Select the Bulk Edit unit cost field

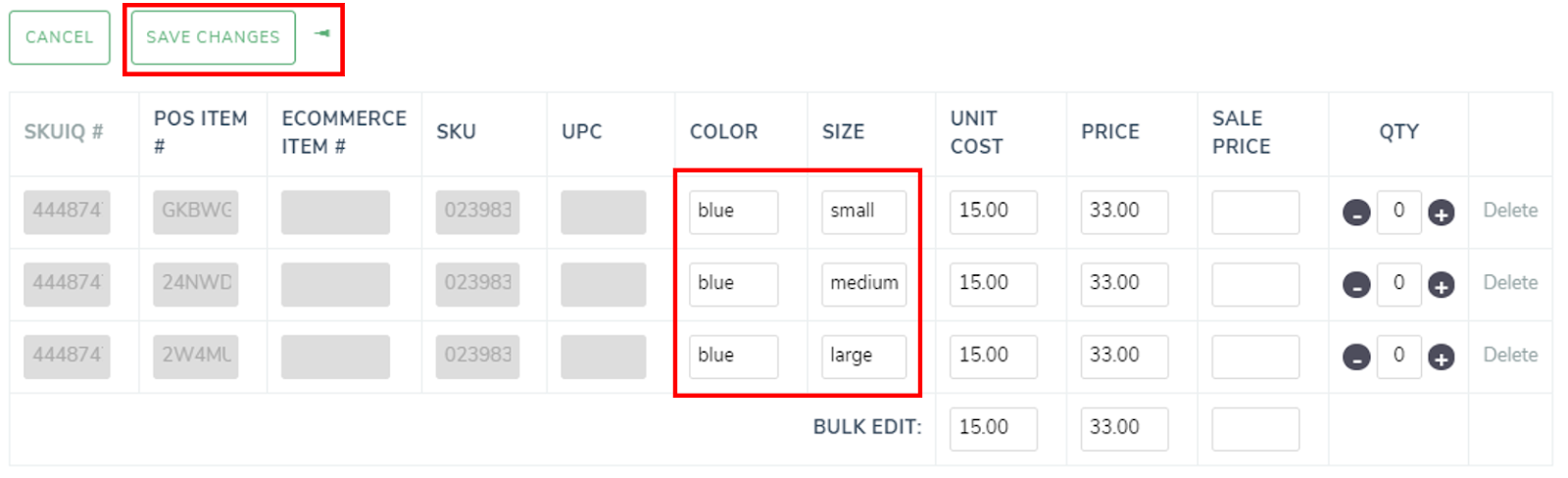tap(993, 429)
